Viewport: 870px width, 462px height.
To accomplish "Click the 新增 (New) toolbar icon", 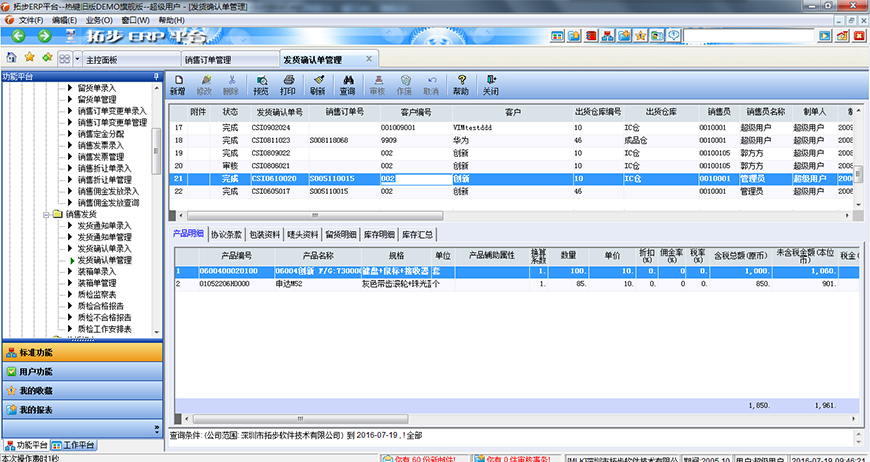I will 177,84.
